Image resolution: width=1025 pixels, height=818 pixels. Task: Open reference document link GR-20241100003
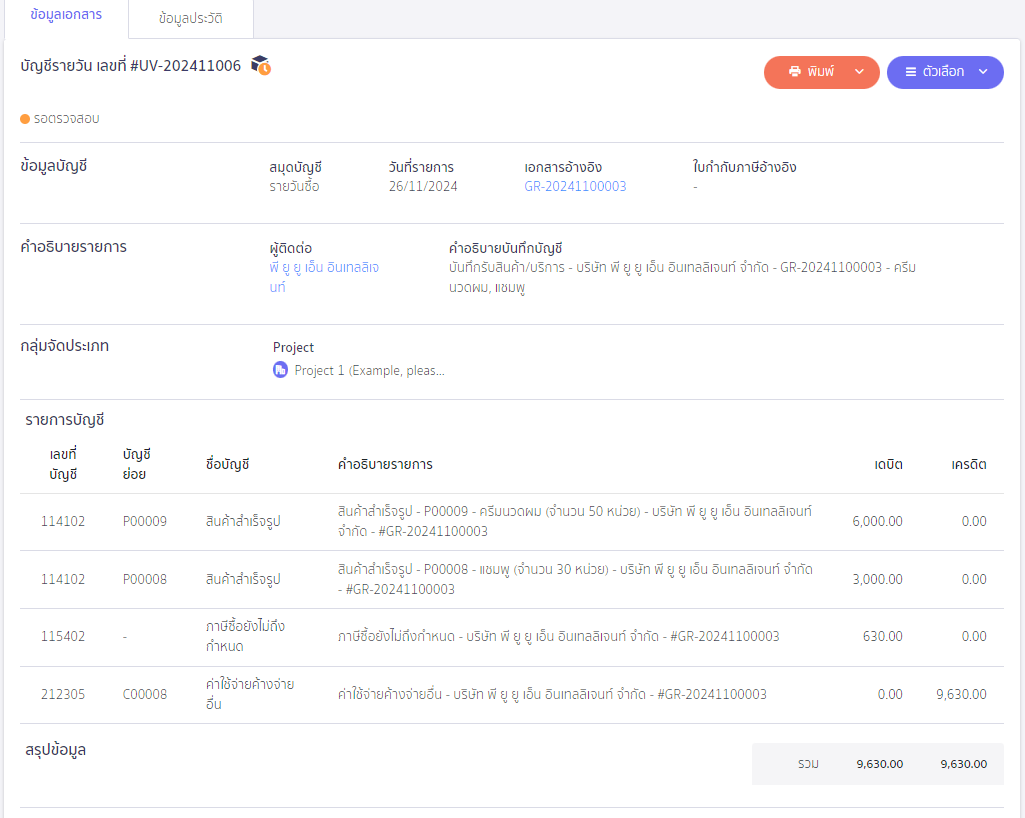point(575,186)
